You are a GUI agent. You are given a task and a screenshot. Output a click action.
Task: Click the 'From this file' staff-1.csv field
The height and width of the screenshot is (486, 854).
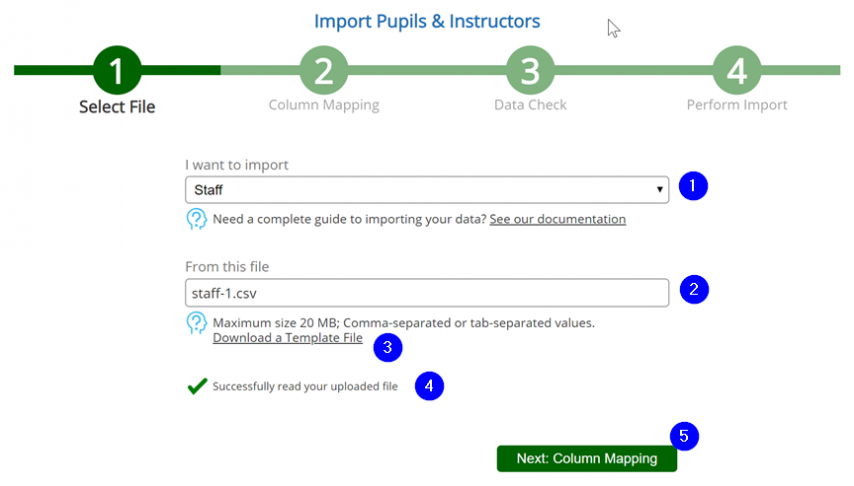pos(427,293)
